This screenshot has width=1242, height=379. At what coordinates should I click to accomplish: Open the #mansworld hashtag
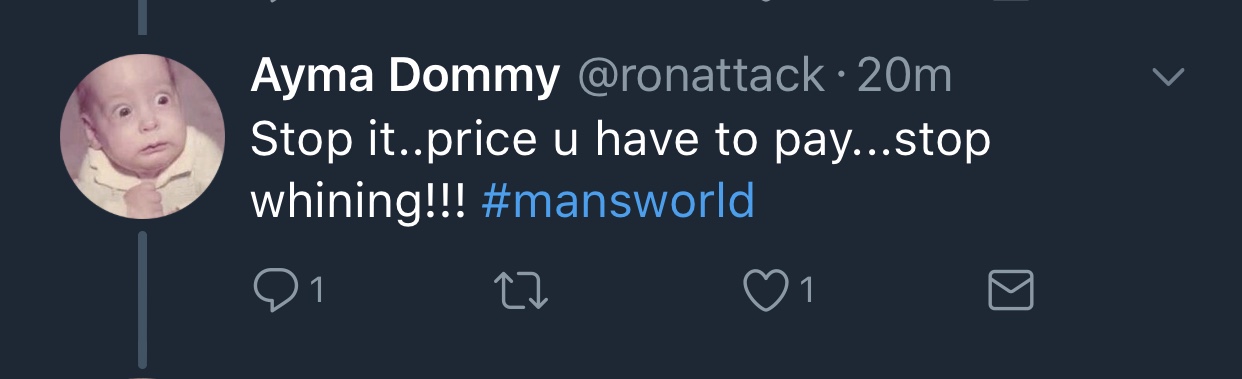(617, 201)
